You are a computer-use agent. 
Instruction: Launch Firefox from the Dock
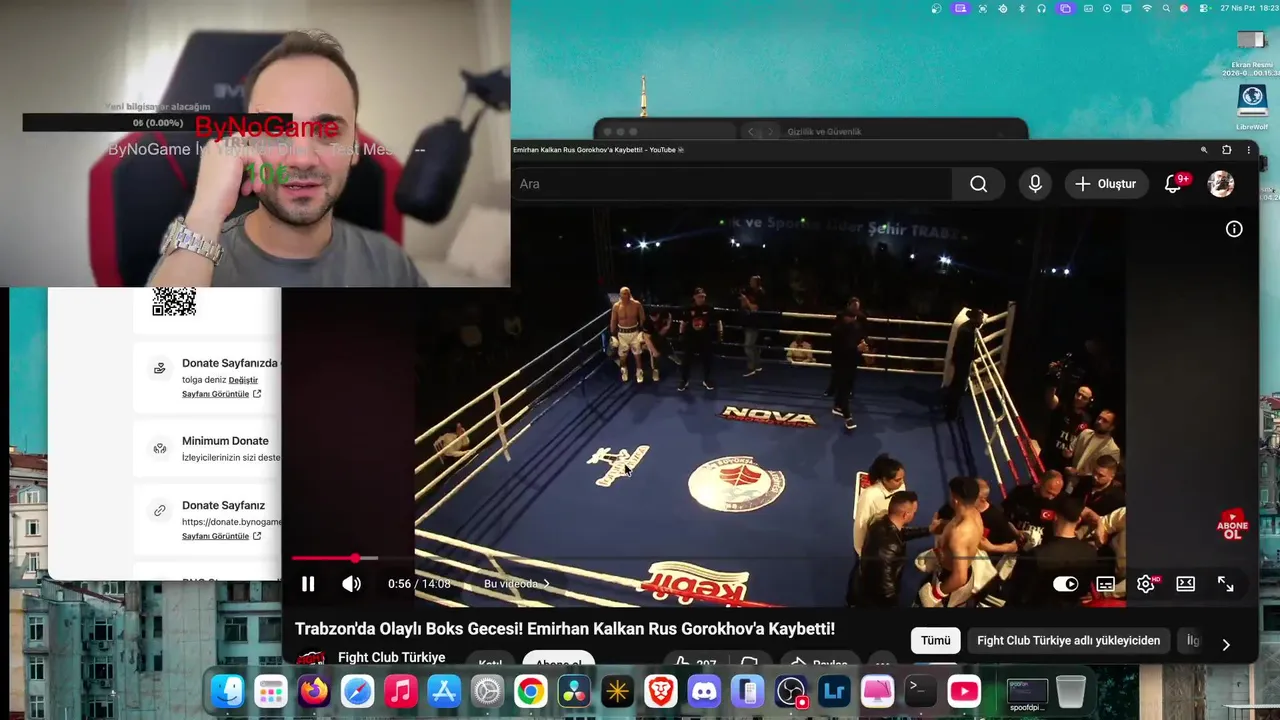click(x=314, y=691)
